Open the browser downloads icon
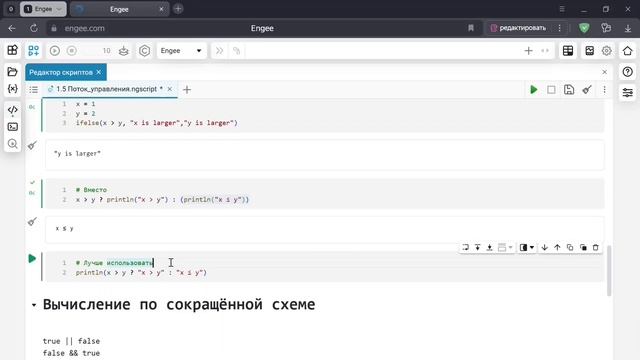The image size is (640, 360). coord(628,28)
